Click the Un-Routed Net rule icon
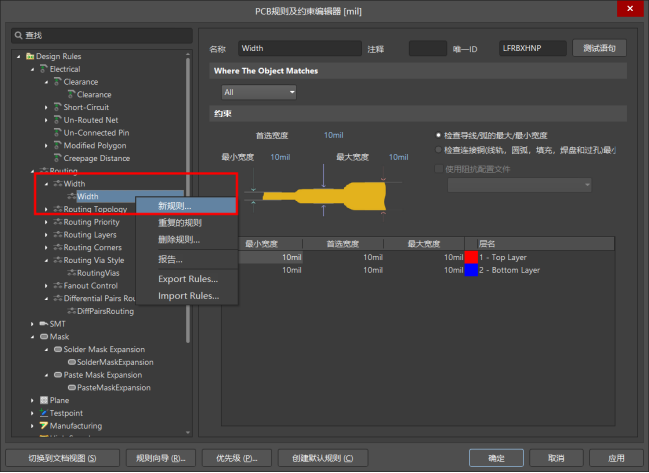Viewport: 649px width, 473px height. (57, 120)
